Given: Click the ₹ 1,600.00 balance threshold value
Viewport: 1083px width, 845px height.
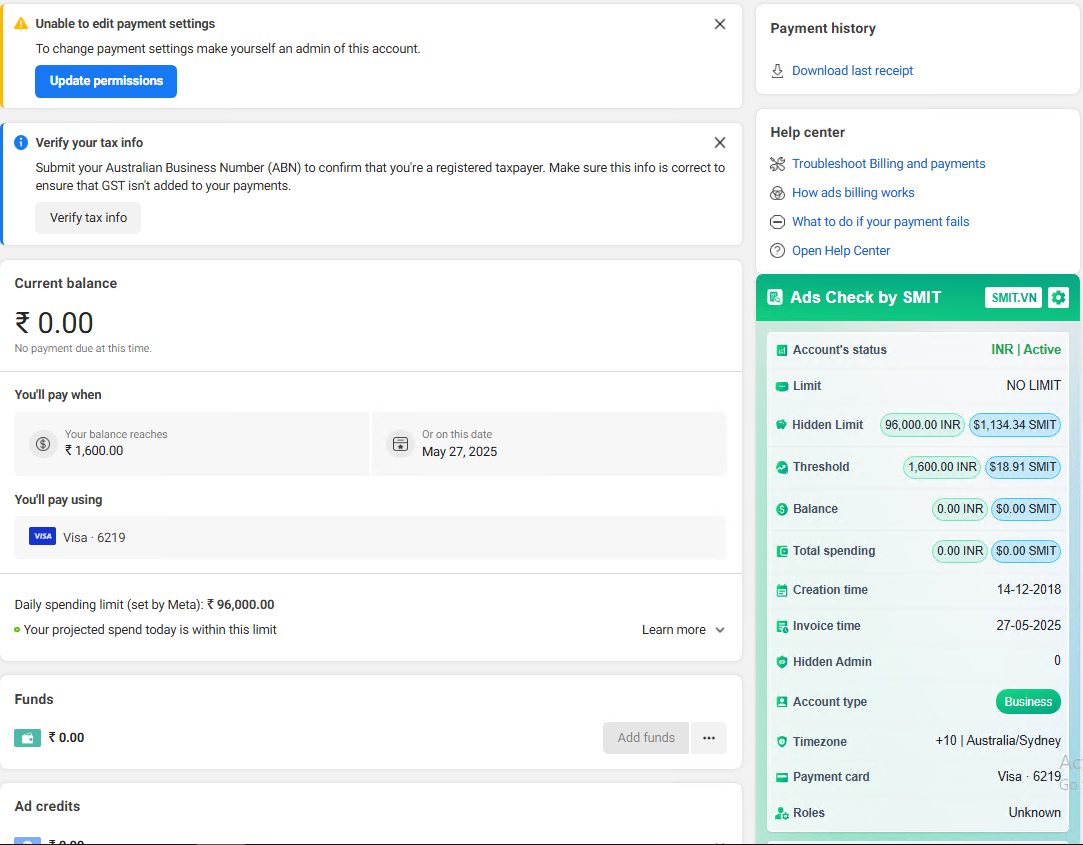Looking at the screenshot, I should point(94,450).
